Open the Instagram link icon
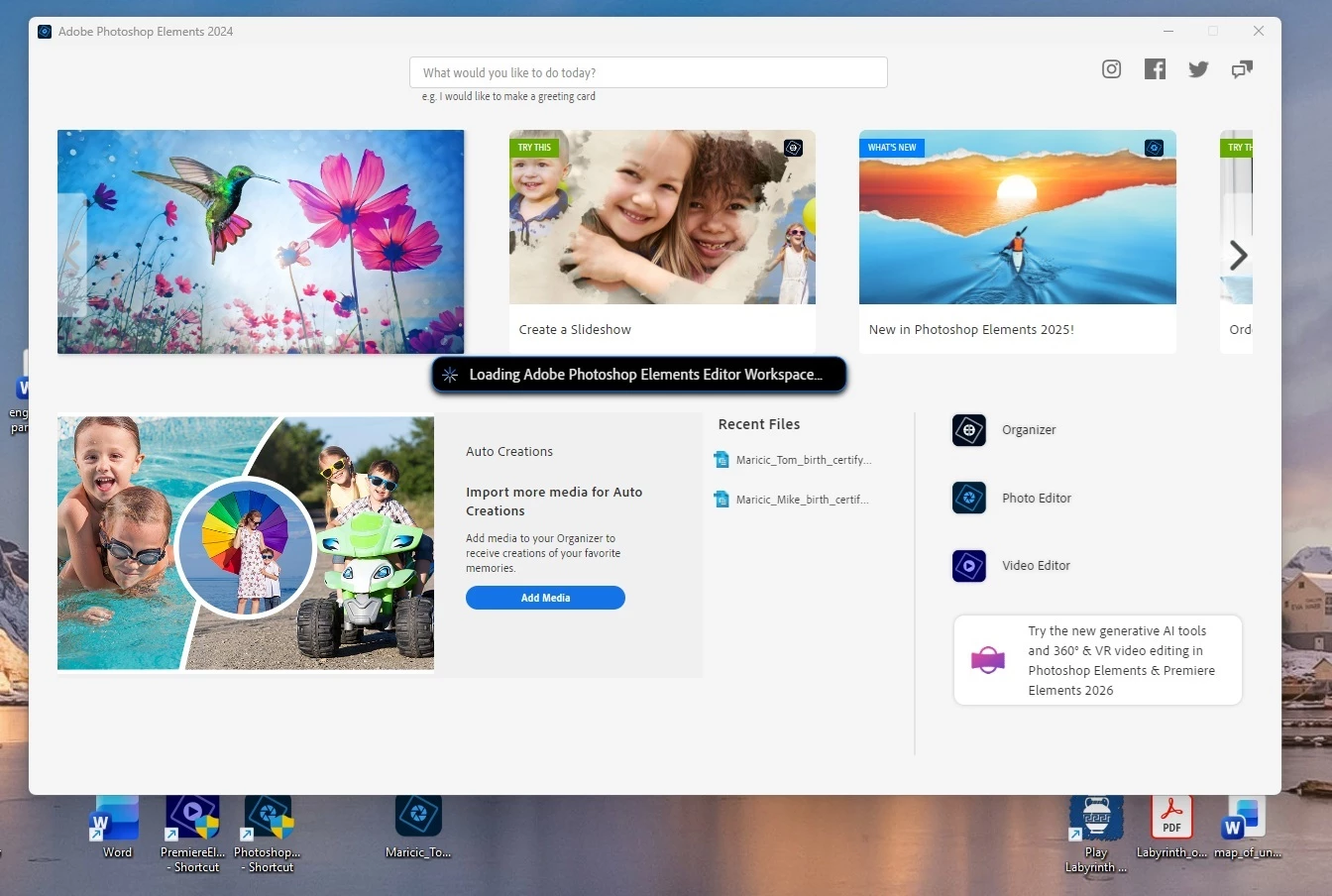Image resolution: width=1332 pixels, height=896 pixels. click(1111, 69)
